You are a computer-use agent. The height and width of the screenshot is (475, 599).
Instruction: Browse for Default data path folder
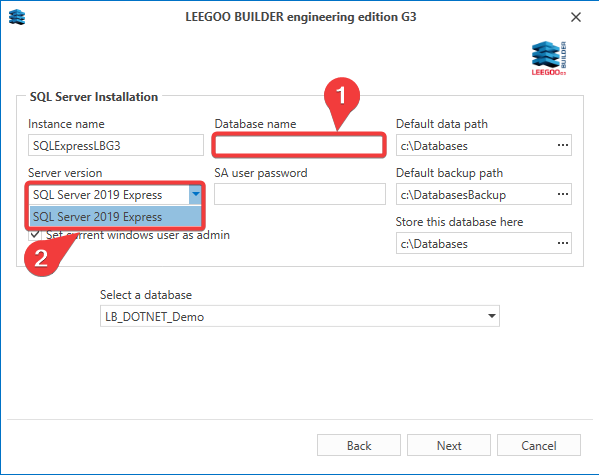[x=563, y=145]
